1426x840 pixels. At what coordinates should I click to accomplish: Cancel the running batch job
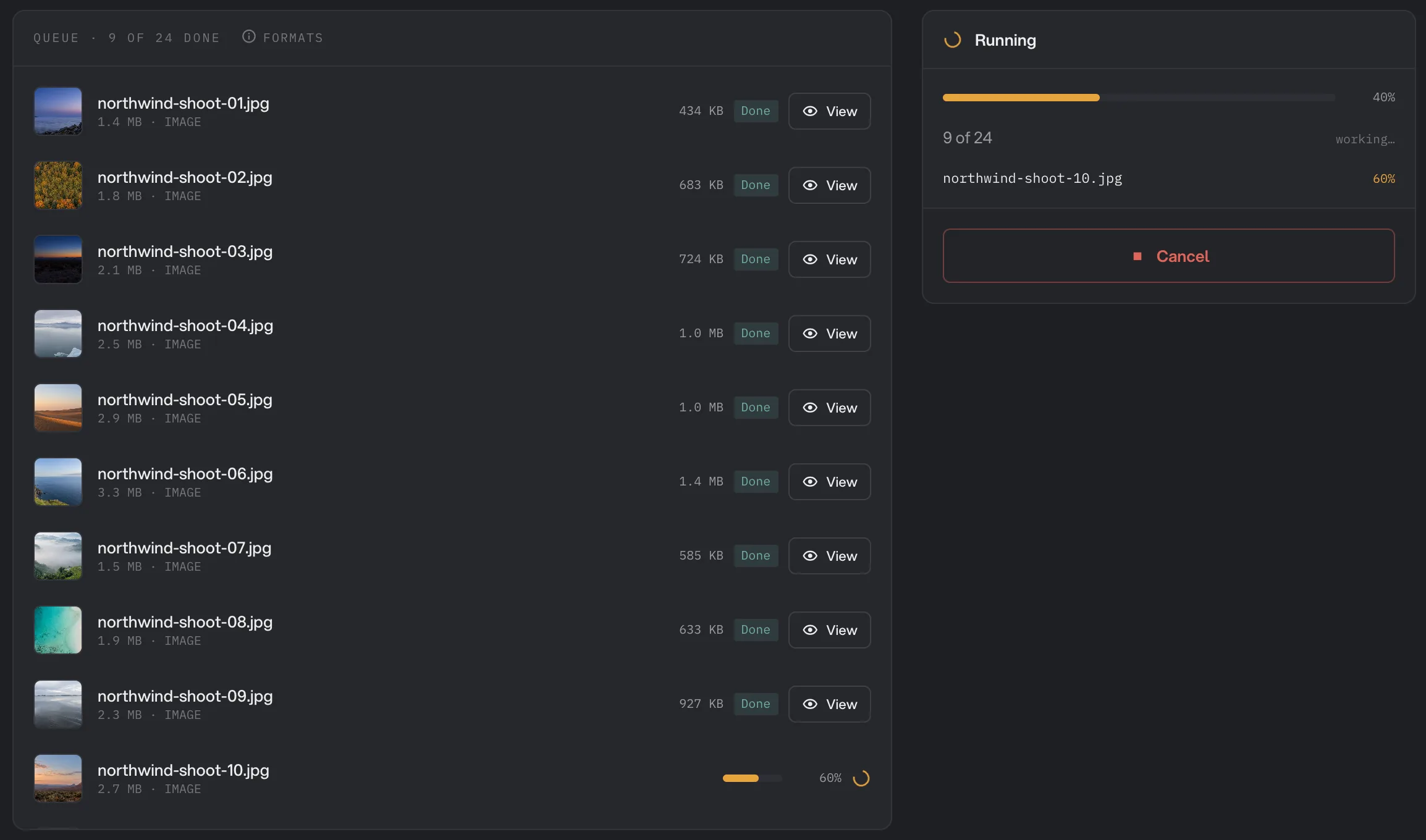(x=1168, y=256)
